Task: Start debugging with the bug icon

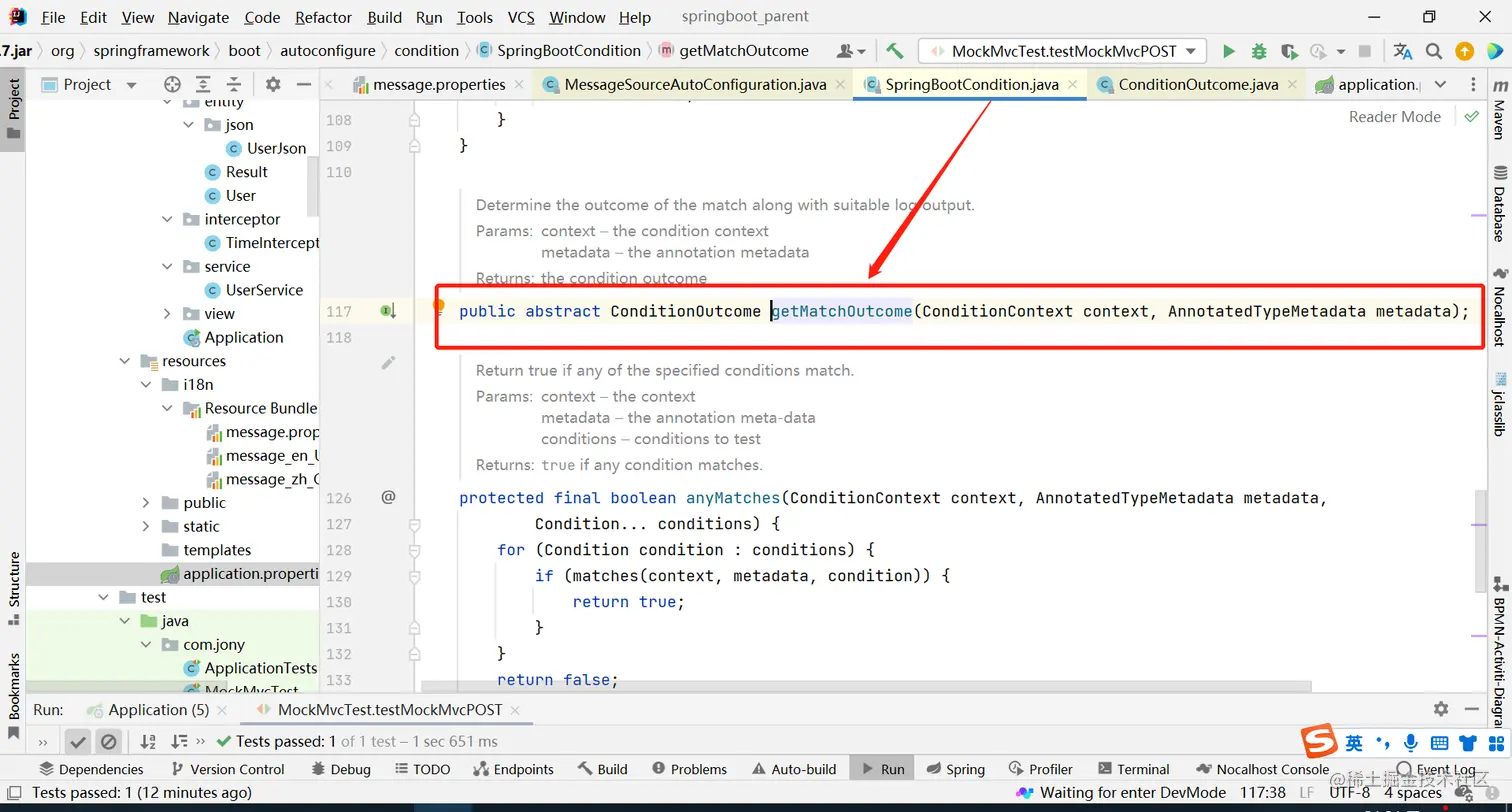Action: click(1259, 51)
